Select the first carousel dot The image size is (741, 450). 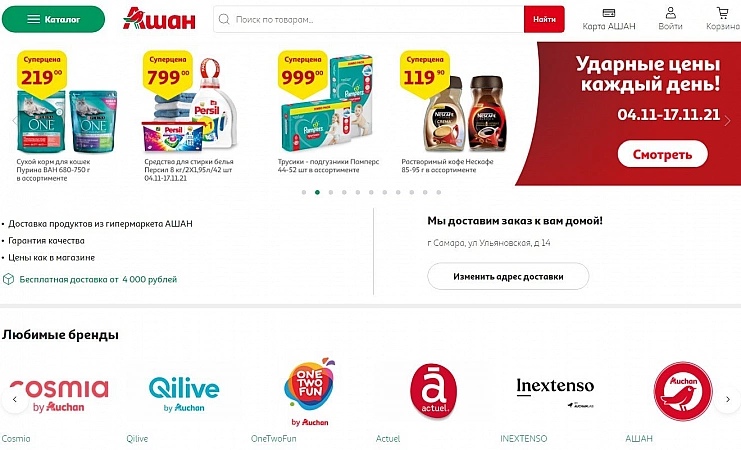coord(304,192)
